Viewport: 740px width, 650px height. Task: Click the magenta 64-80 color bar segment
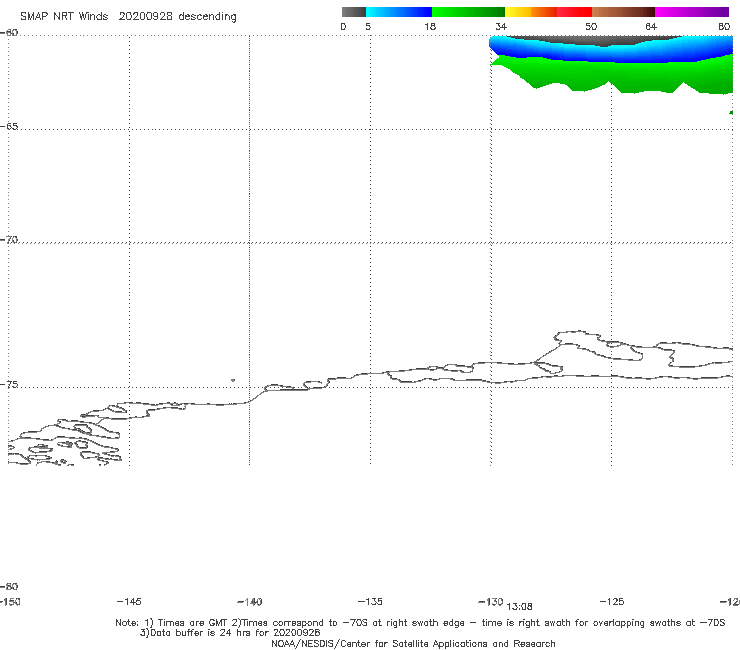(x=692, y=12)
